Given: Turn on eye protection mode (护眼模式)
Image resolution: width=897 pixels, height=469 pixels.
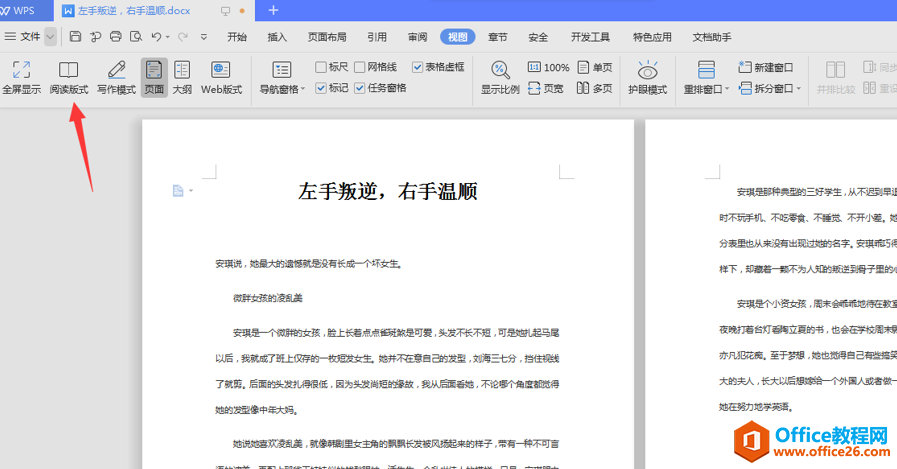Looking at the screenshot, I should (x=648, y=77).
